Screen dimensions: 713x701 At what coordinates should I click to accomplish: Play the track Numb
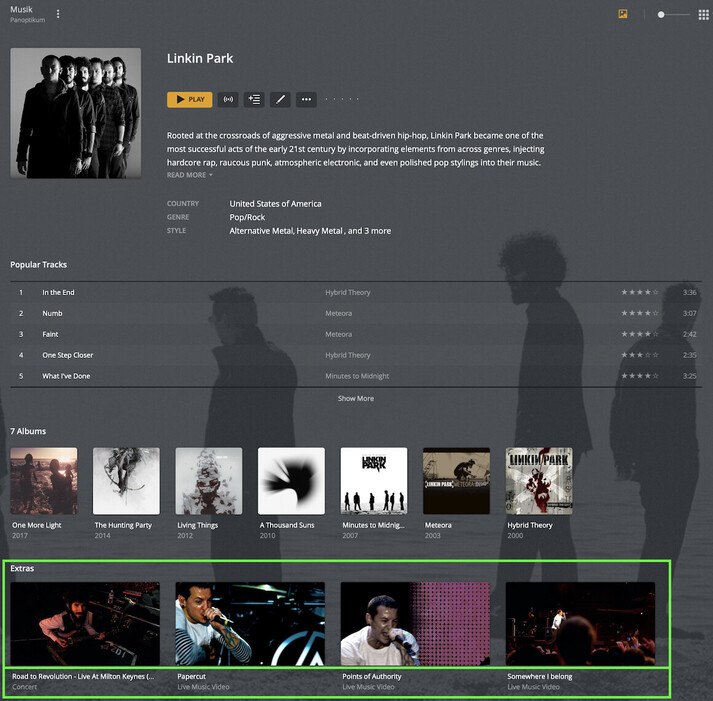[x=52, y=313]
